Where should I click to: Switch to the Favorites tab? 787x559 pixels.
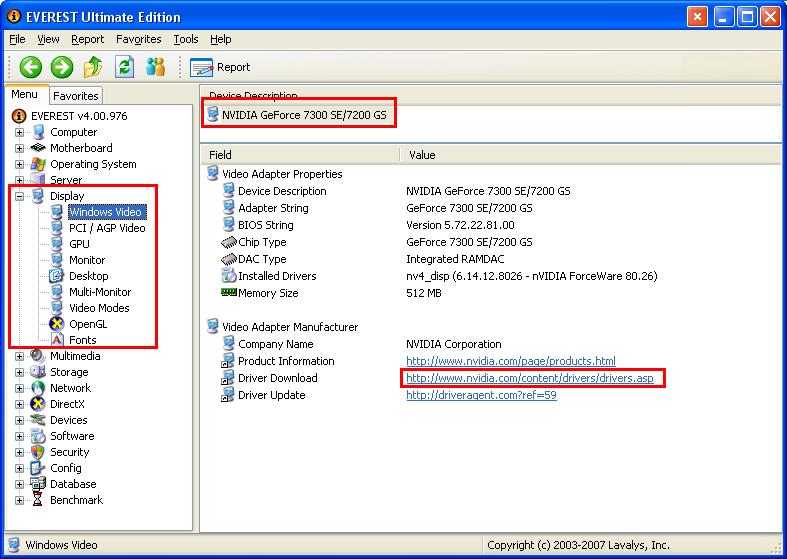pos(76,96)
